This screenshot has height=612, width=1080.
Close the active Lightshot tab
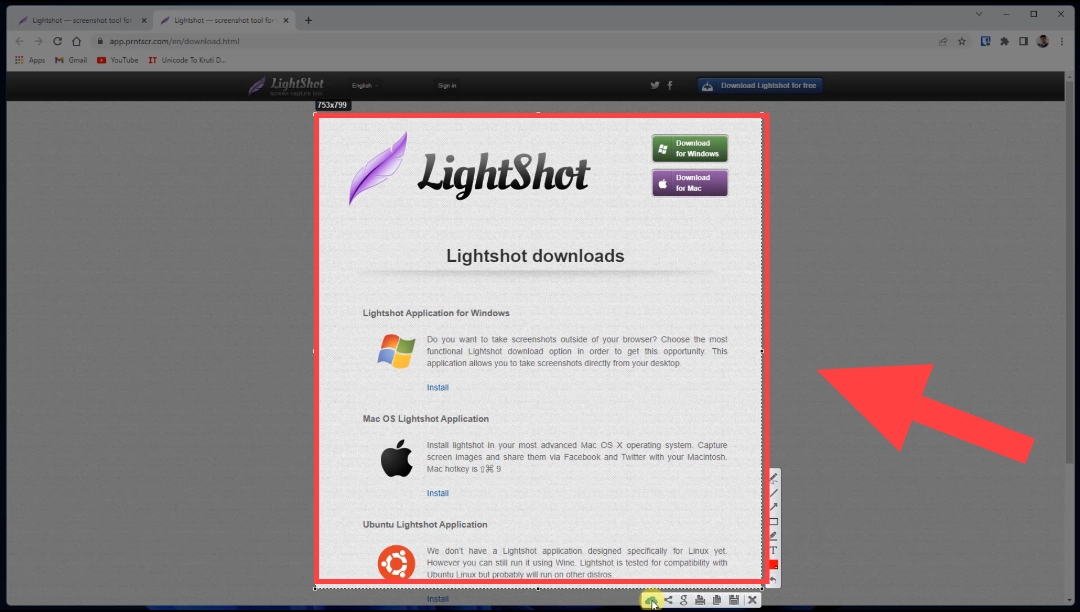pos(286,21)
